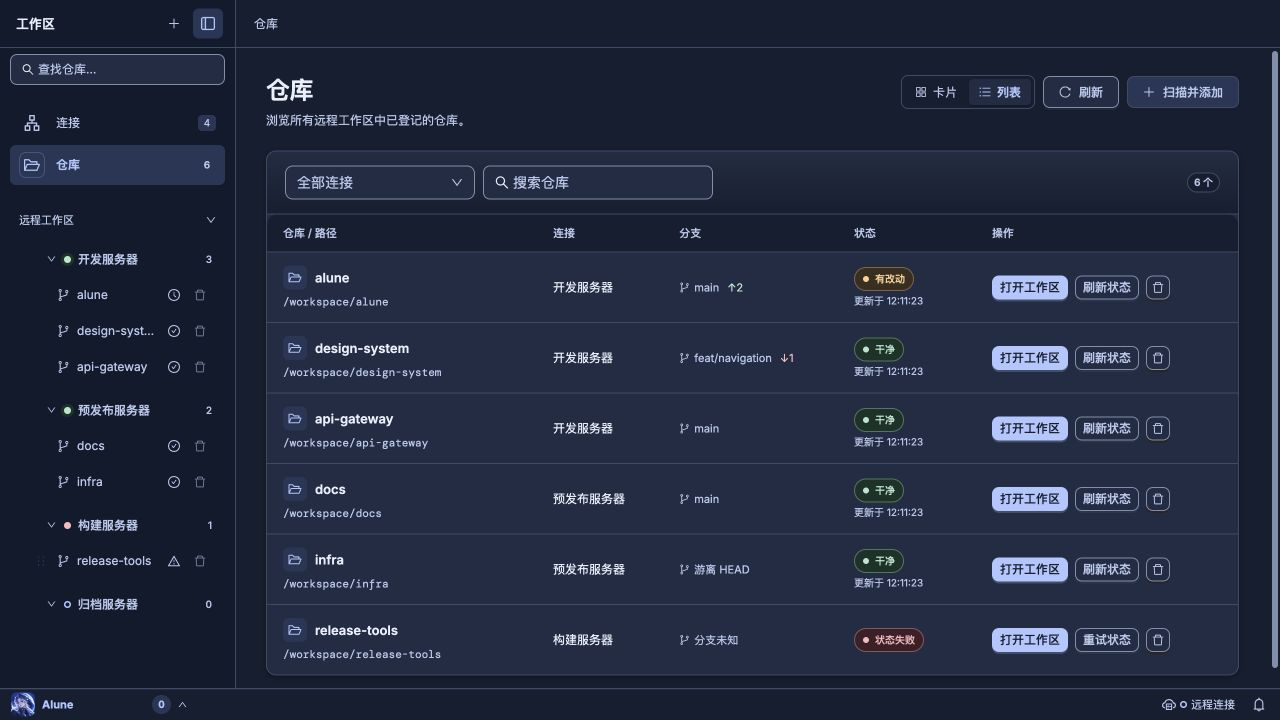The height and width of the screenshot is (720, 1280).
Task: Click the 刷新 button
Action: [x=1080, y=92]
